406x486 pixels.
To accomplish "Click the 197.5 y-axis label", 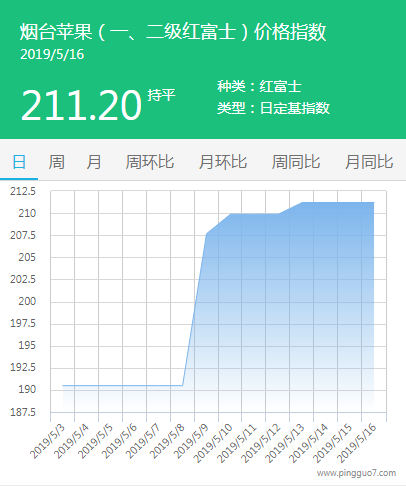I will click(x=23, y=323).
